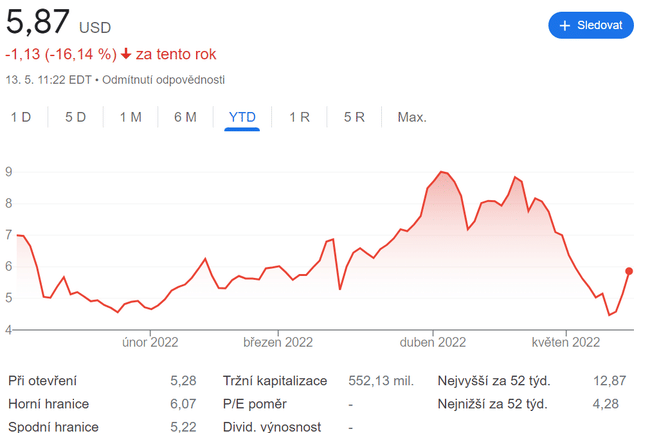Click the current price 5,87 value
Screen dimensions: 650x433
36,22
